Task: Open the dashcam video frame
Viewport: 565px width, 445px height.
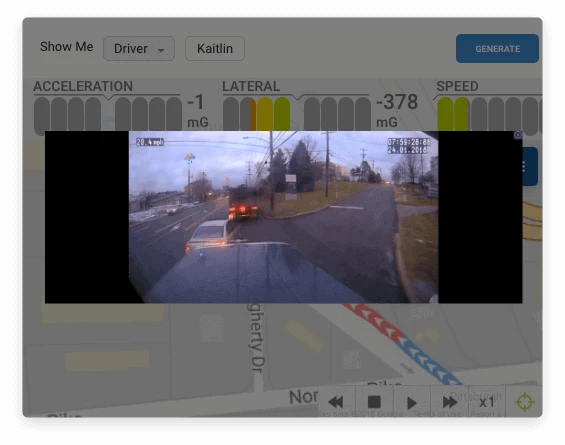Action: [284, 217]
